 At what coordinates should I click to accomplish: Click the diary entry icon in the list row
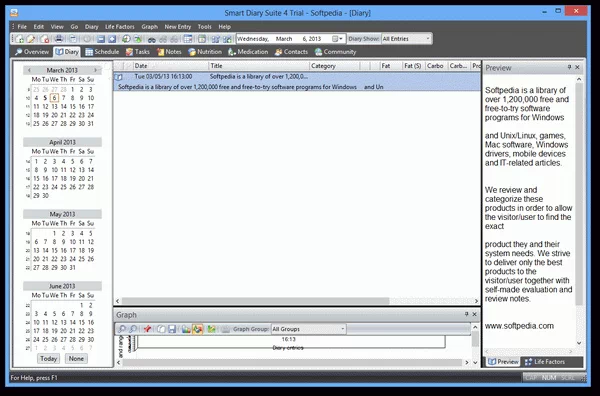[x=119, y=77]
